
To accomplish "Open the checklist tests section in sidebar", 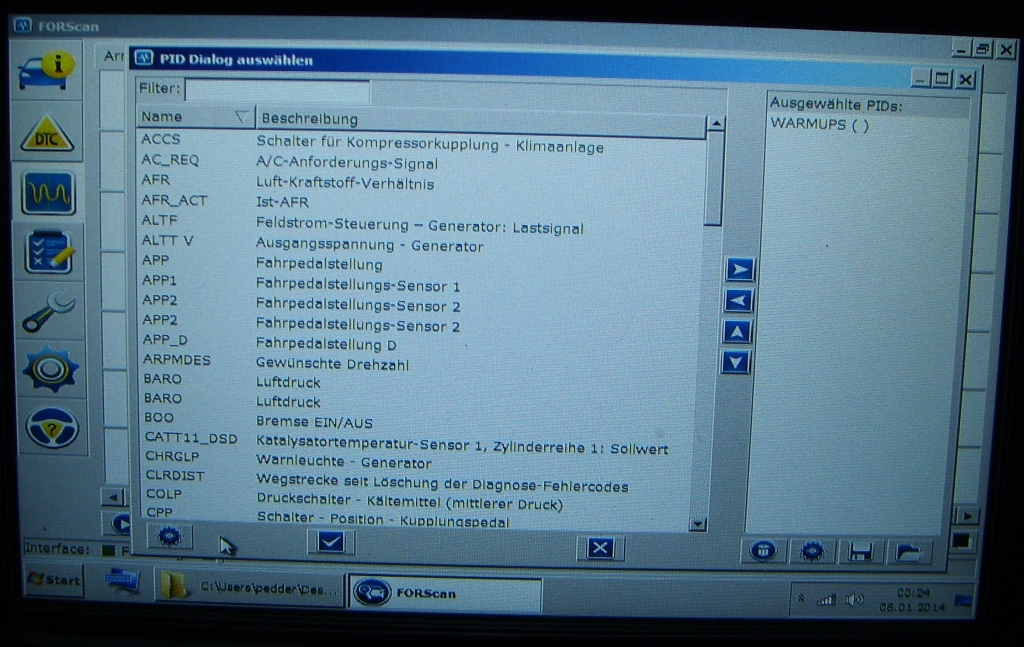I will tap(49, 252).
